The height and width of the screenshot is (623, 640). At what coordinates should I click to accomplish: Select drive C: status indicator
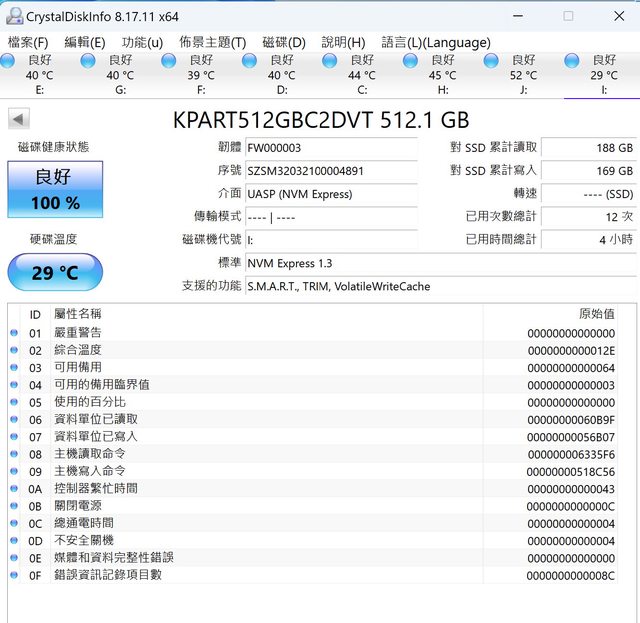(x=330, y=61)
